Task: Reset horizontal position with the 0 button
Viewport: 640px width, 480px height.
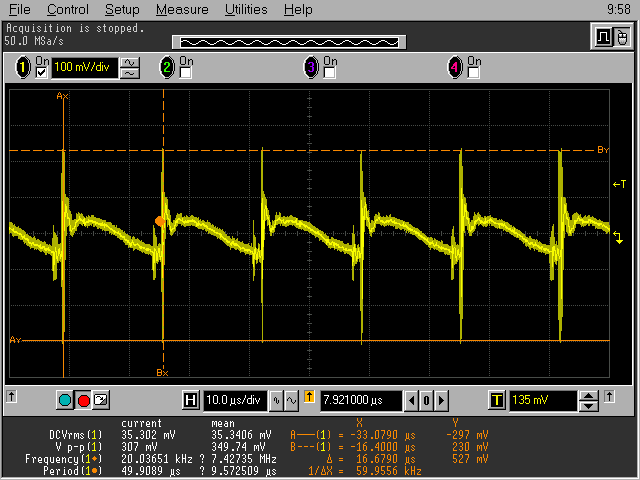Action: [426, 400]
